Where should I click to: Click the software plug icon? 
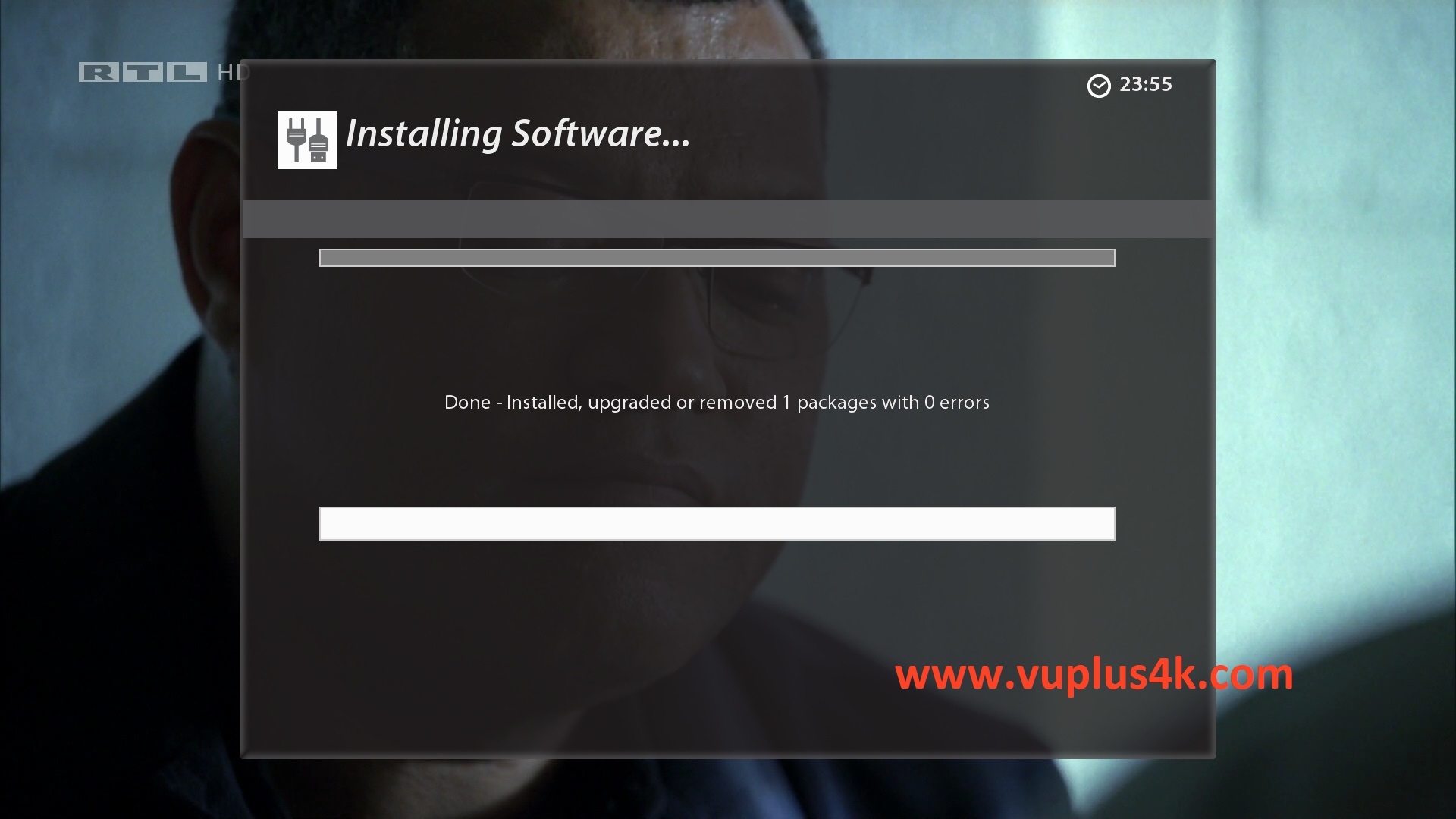pyautogui.click(x=307, y=140)
